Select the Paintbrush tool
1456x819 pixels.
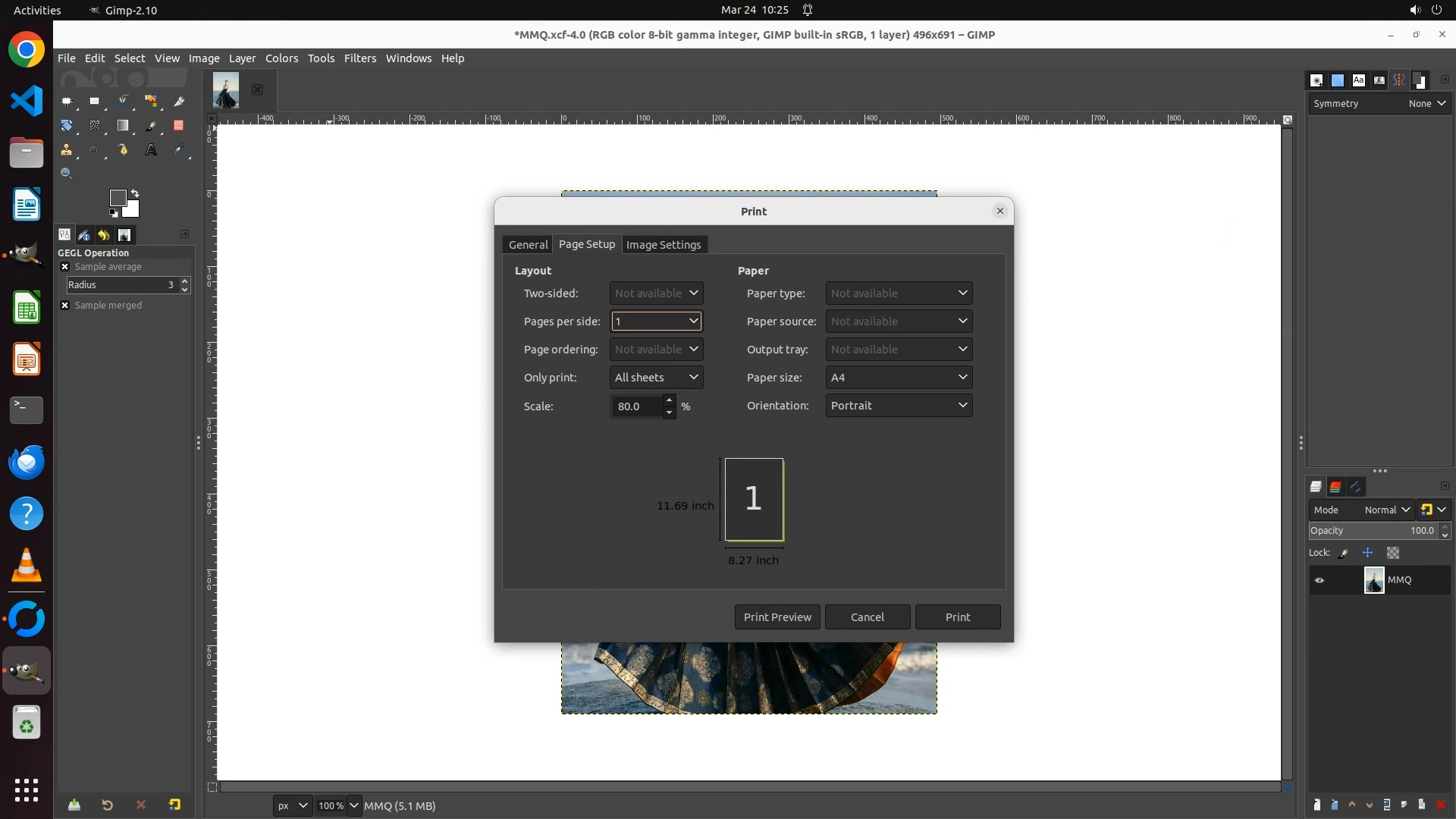tap(151, 126)
